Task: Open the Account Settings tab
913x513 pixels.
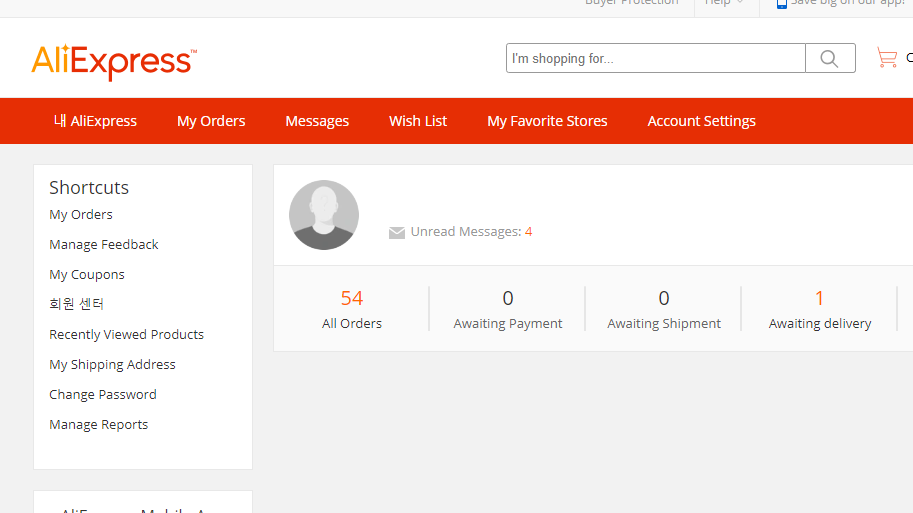Action: coord(702,121)
